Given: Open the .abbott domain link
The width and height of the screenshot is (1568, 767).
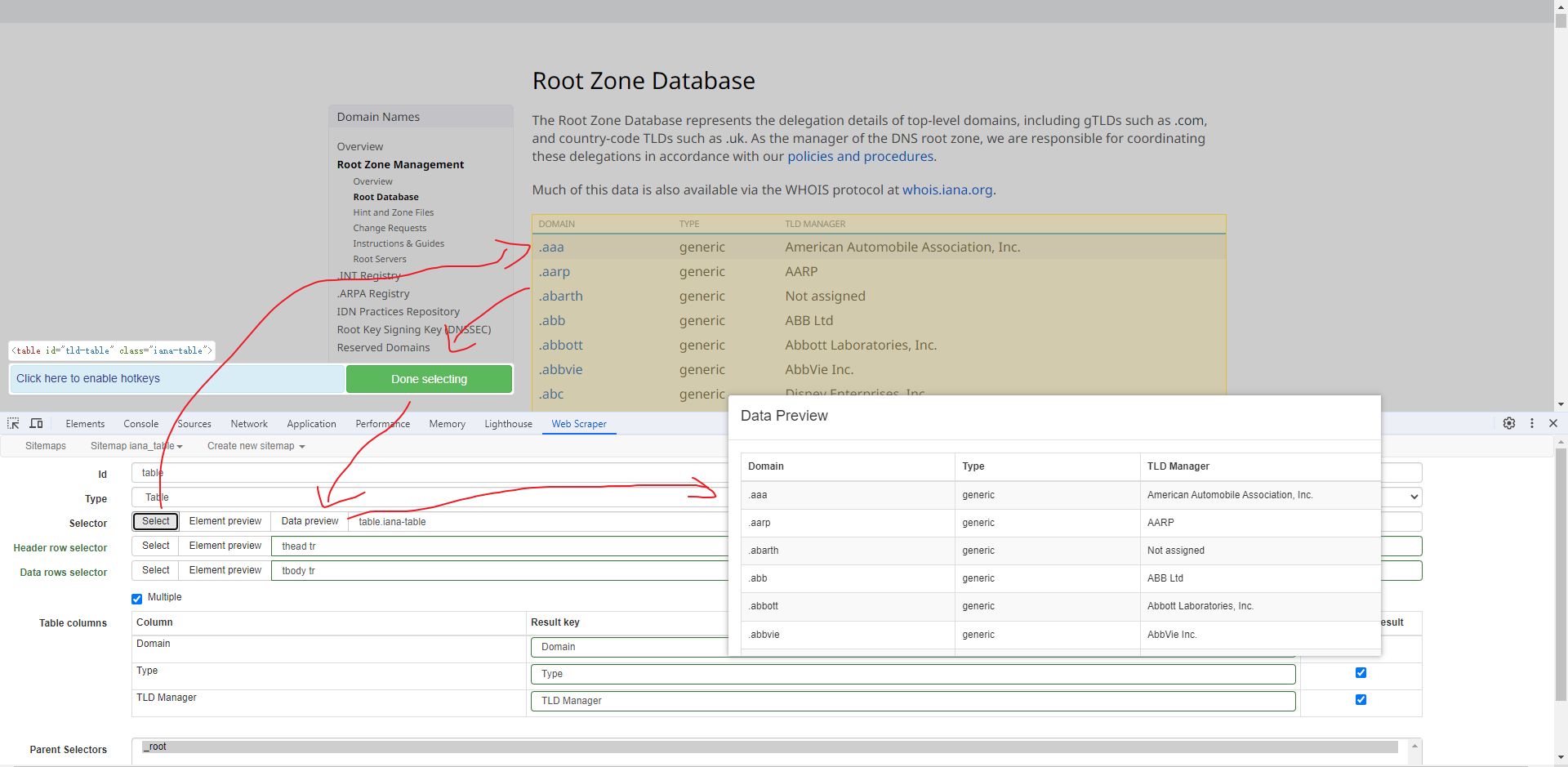Looking at the screenshot, I should [x=561, y=345].
